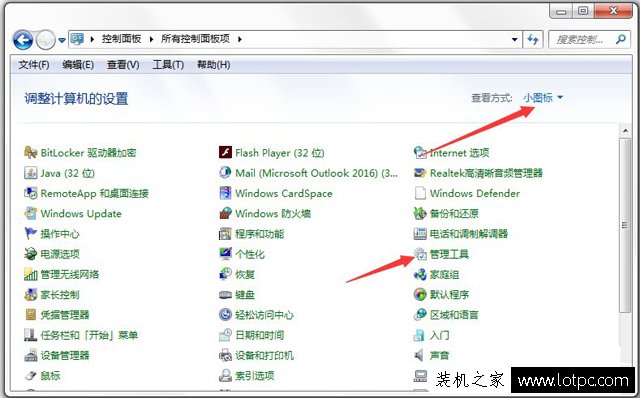Click the 家庭组 icon
Viewport: 640px width, 398px height.
(420, 274)
